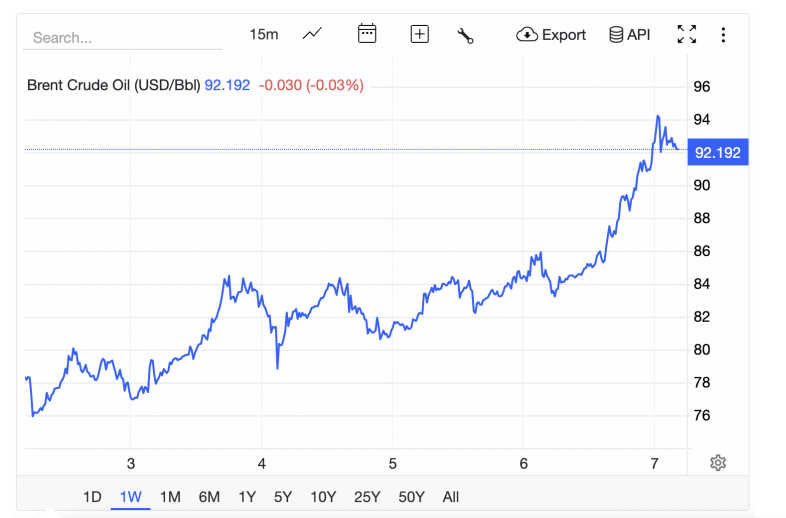Viewport: 786px width, 518px height.
Task: Show All available history
Action: click(450, 496)
